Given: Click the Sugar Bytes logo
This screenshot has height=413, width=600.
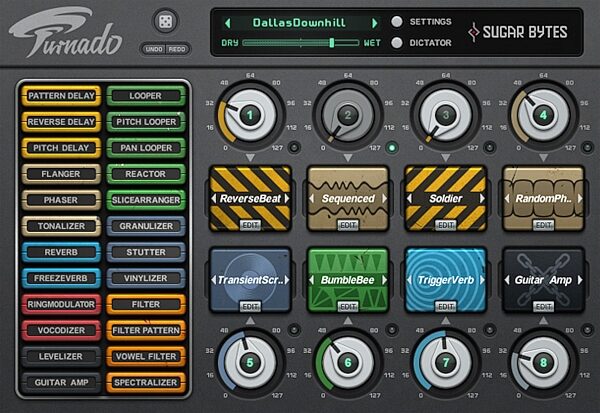Looking at the screenshot, I should click(518, 32).
